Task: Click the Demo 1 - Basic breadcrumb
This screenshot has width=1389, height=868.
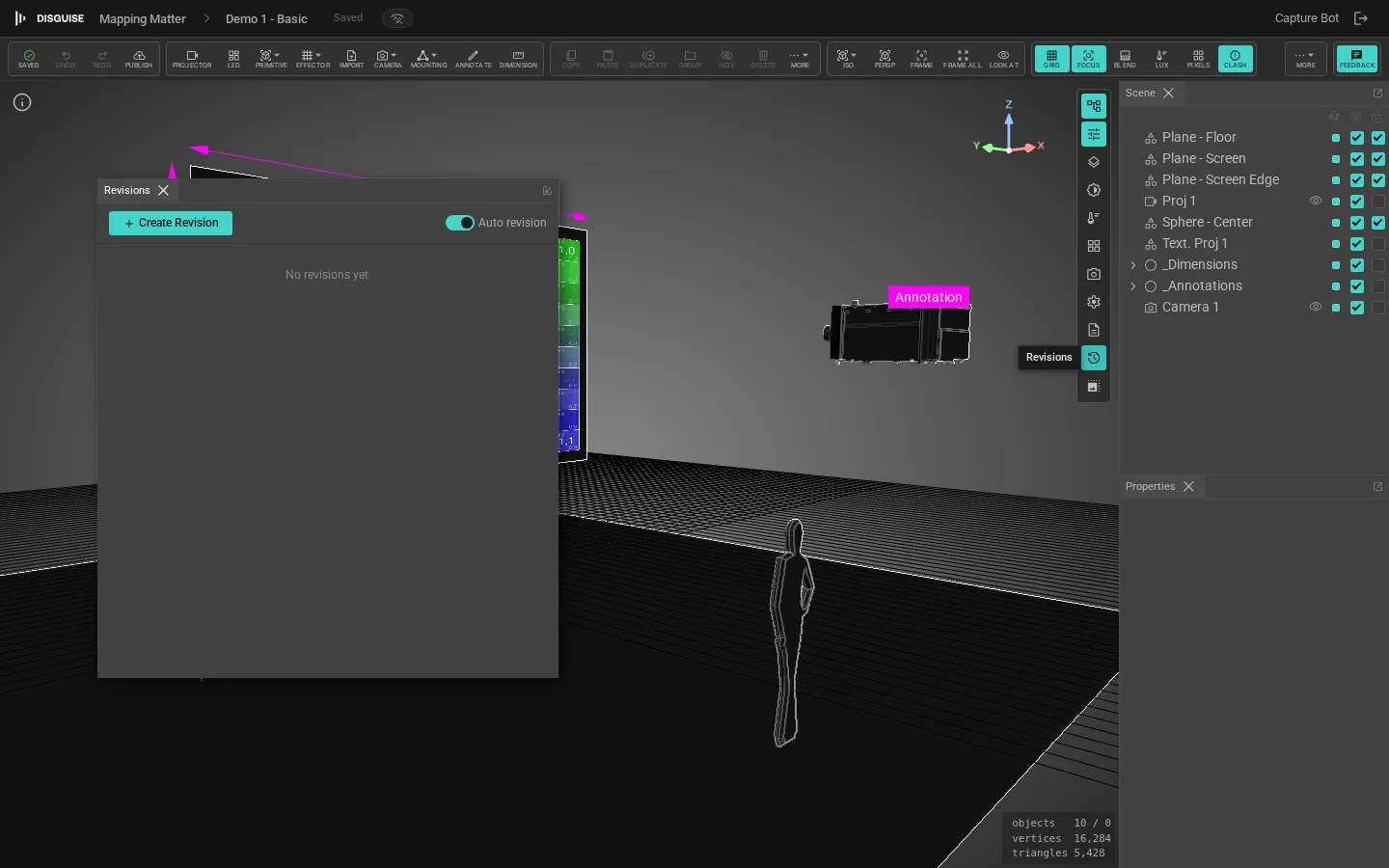Action: 266,19
